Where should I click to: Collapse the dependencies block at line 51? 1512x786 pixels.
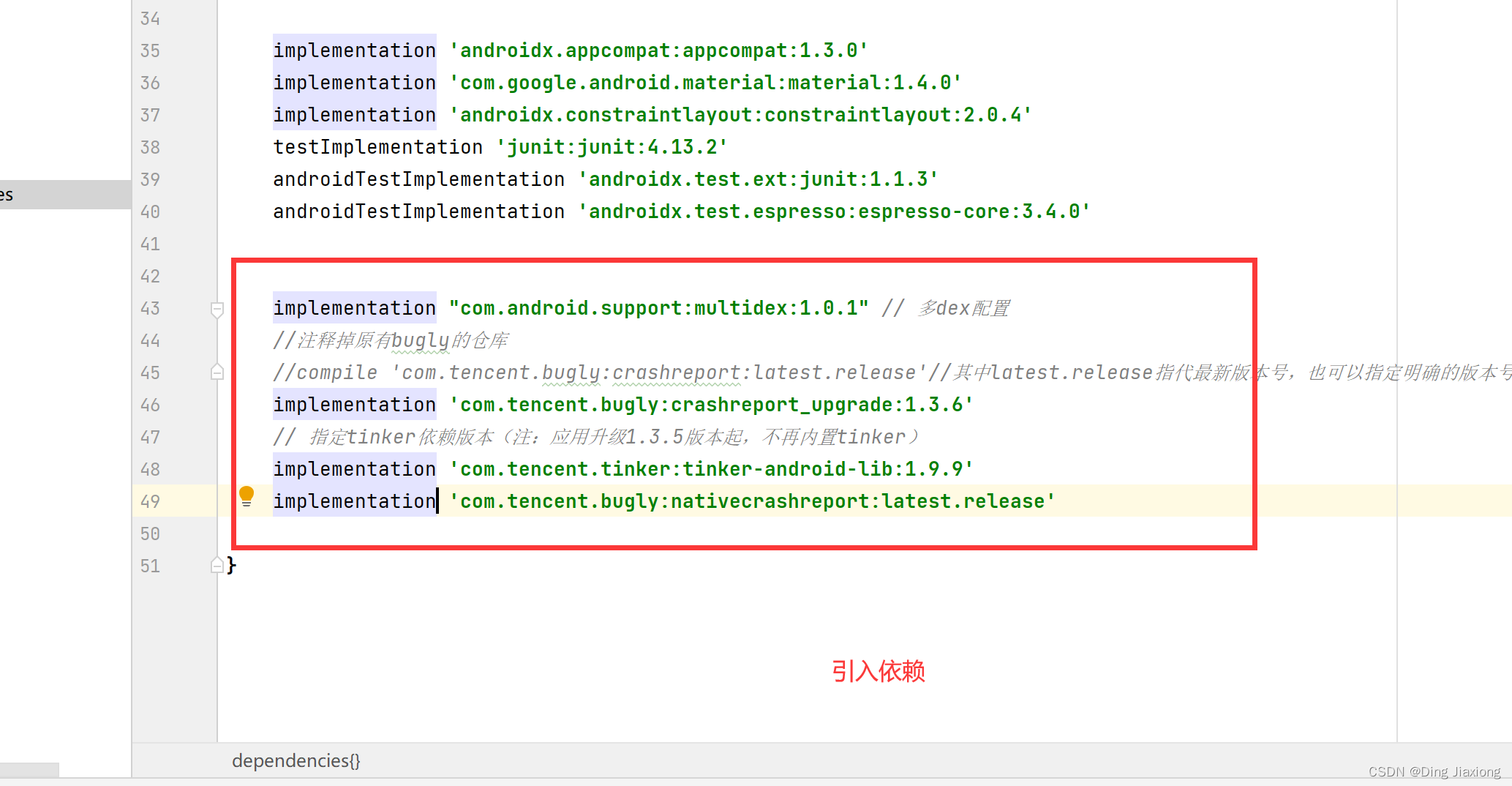[217, 565]
